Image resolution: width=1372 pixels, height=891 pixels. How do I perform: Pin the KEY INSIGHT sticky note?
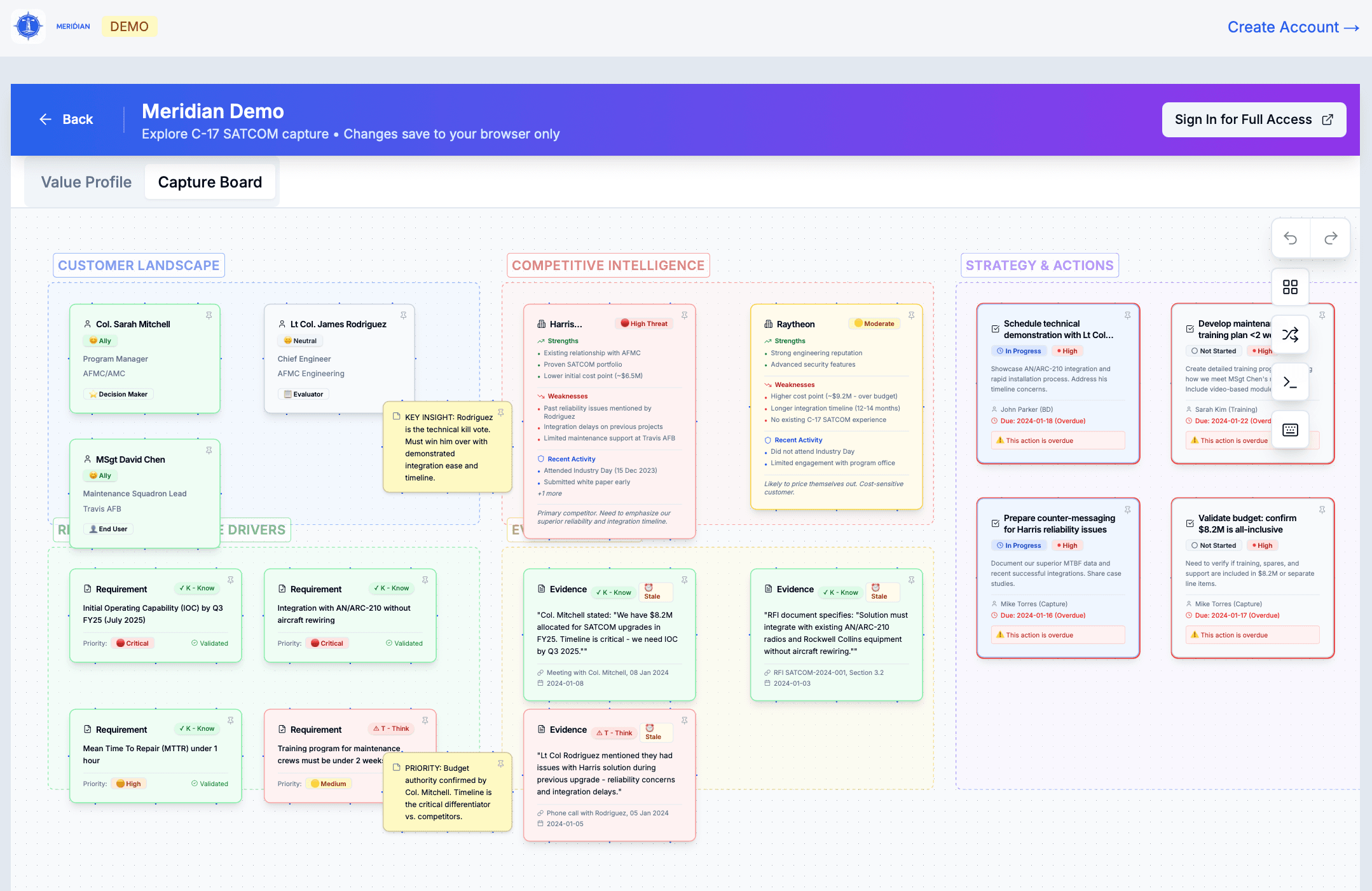(x=500, y=412)
